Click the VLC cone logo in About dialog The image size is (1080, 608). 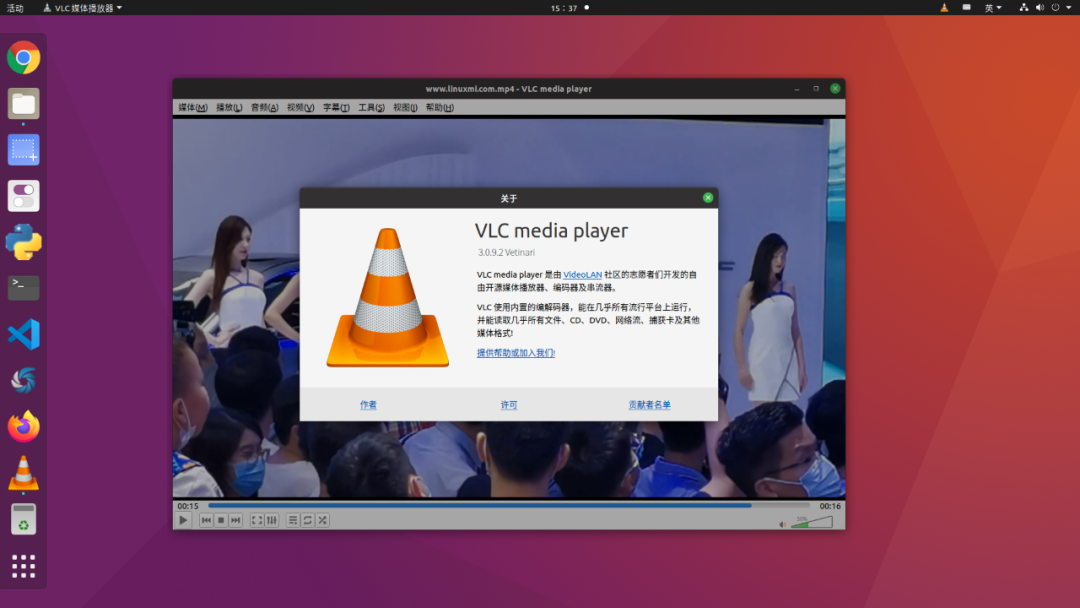[388, 297]
